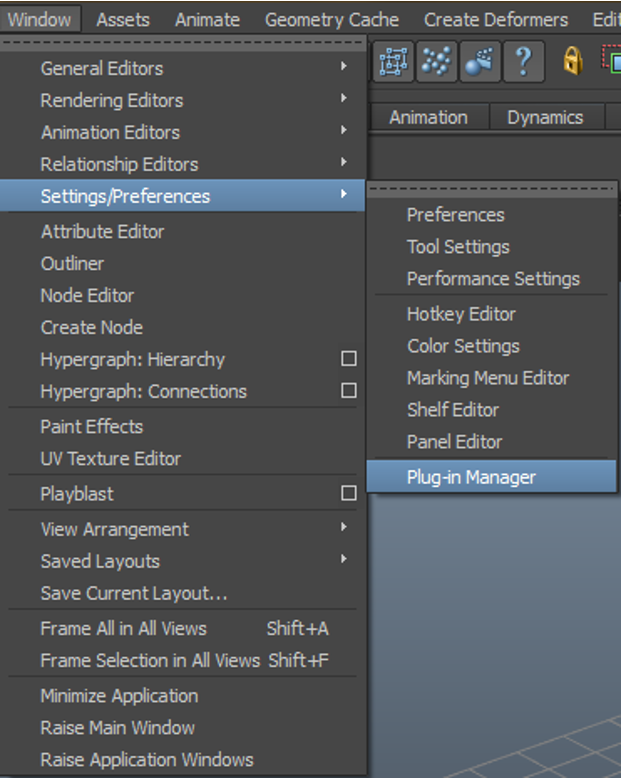The width and height of the screenshot is (621, 779).
Task: Select Color Settings in the submenu
Action: click(x=463, y=346)
